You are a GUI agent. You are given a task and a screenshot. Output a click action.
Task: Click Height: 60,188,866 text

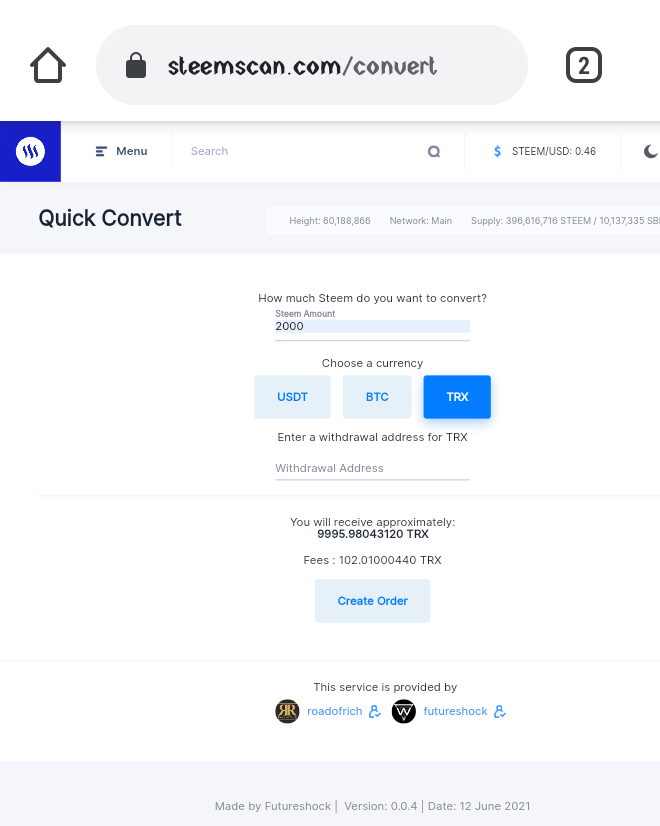pyautogui.click(x=330, y=221)
